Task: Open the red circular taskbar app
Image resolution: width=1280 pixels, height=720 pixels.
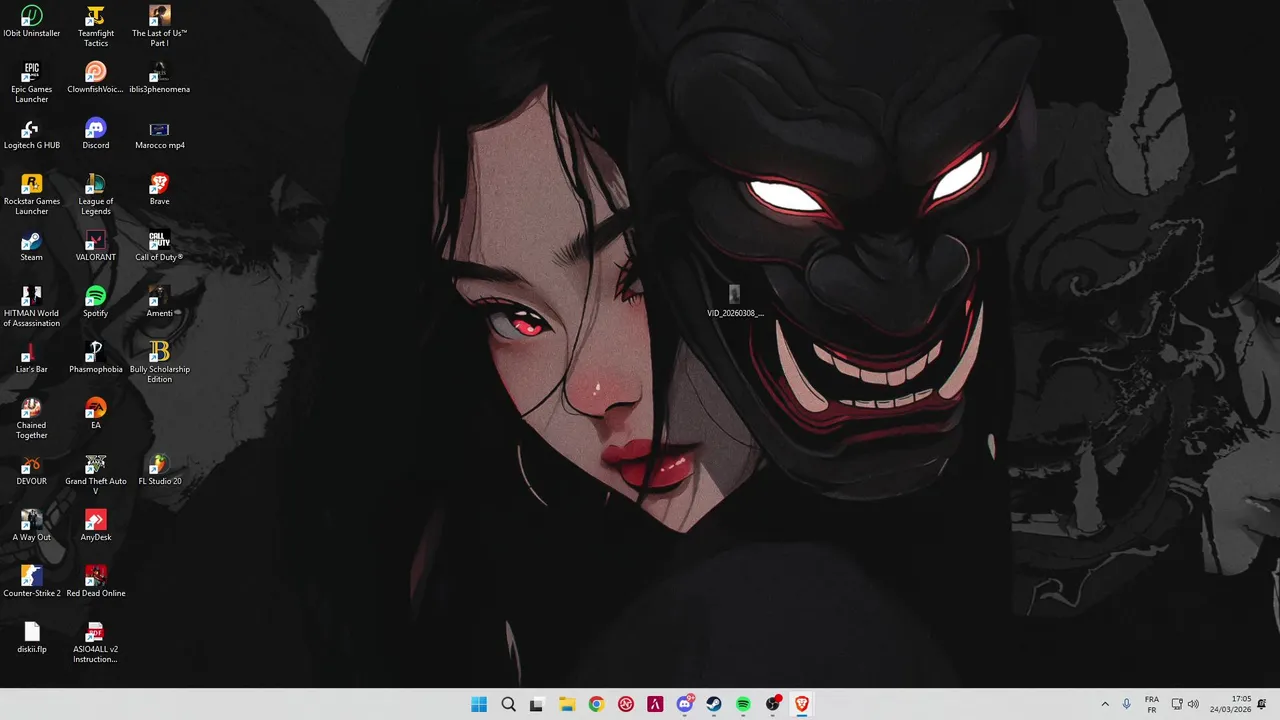Action: pos(626,704)
